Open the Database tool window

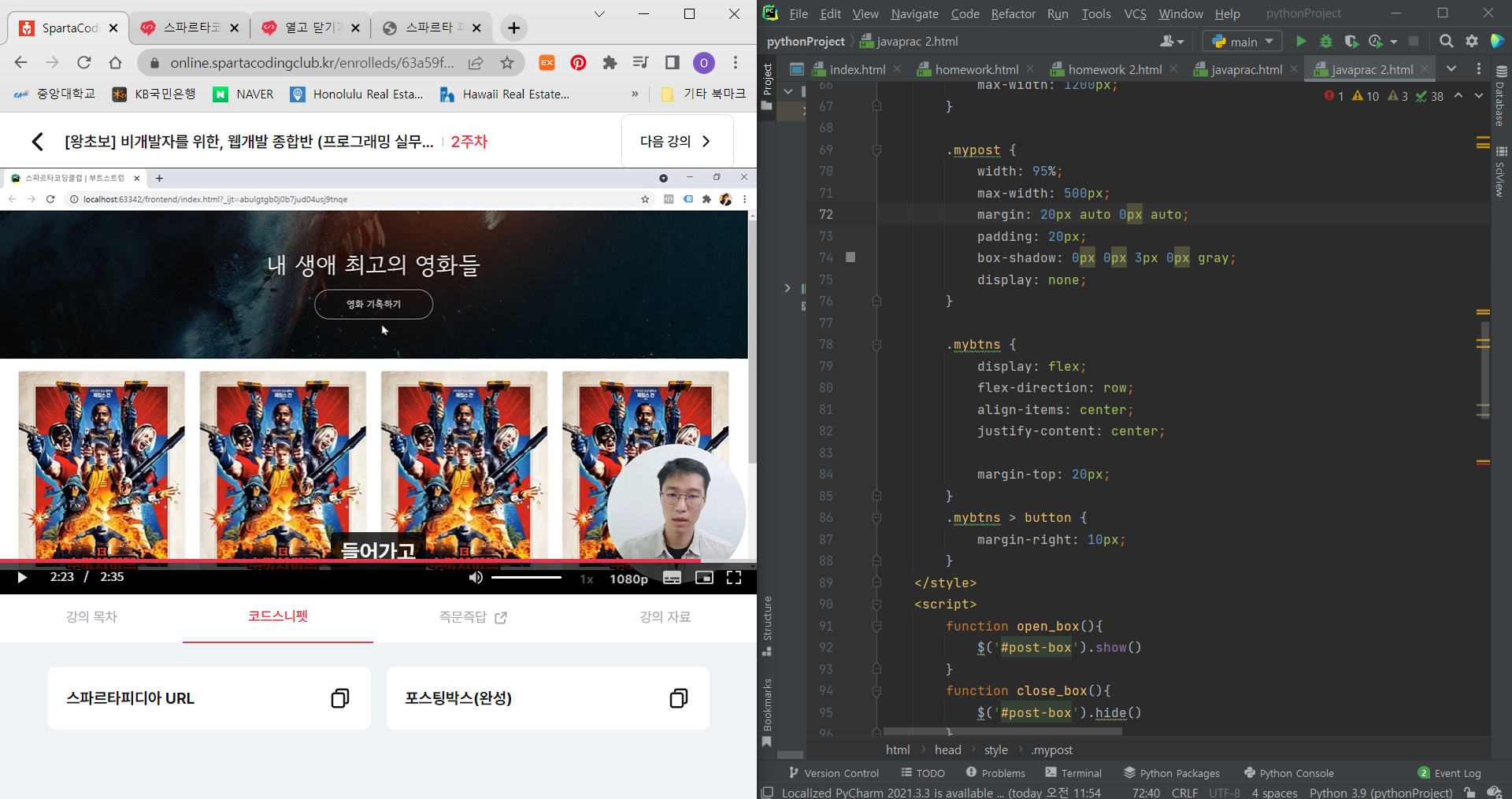pos(1501,96)
